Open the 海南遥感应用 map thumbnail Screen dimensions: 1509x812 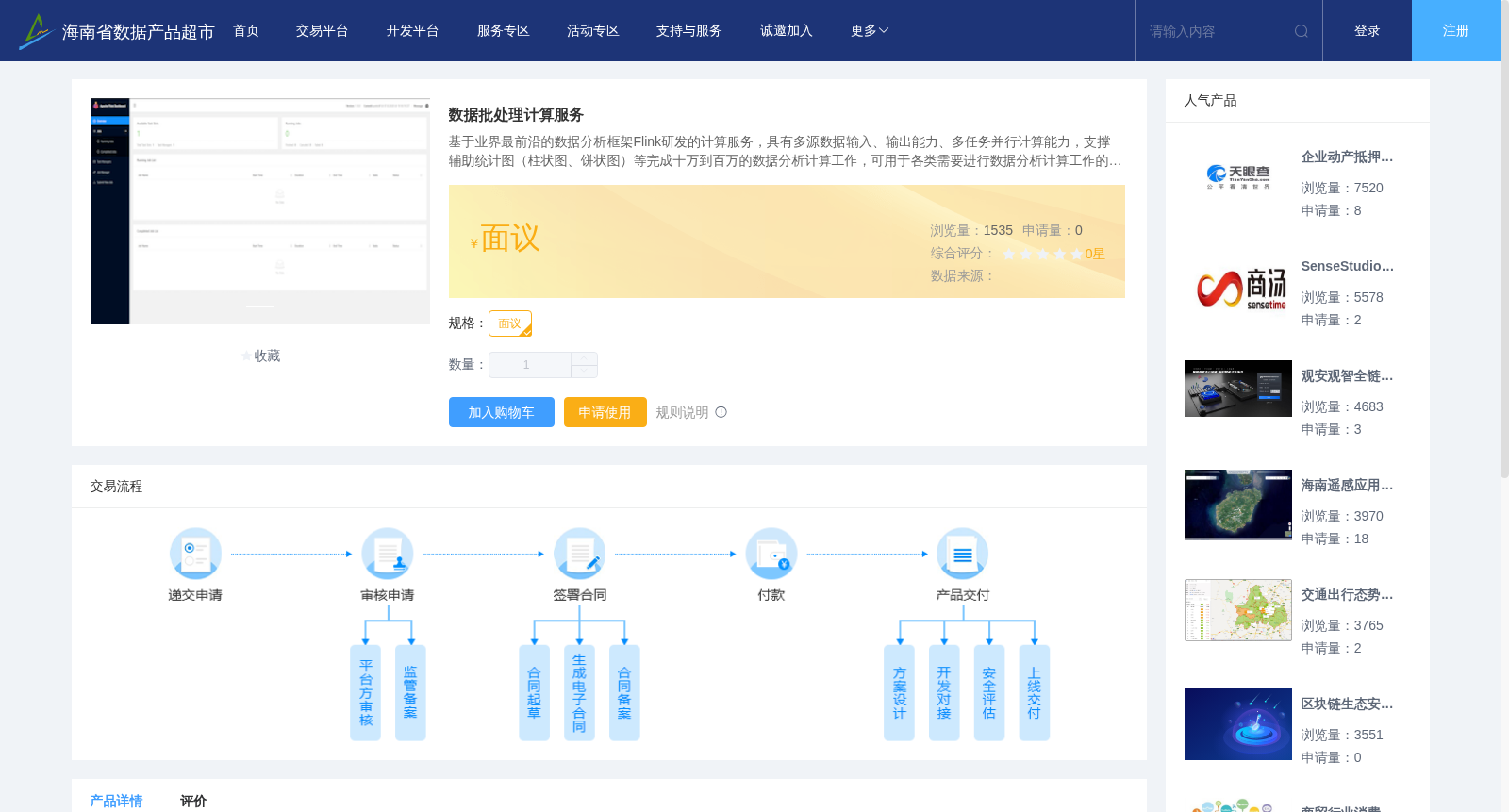pos(1238,505)
